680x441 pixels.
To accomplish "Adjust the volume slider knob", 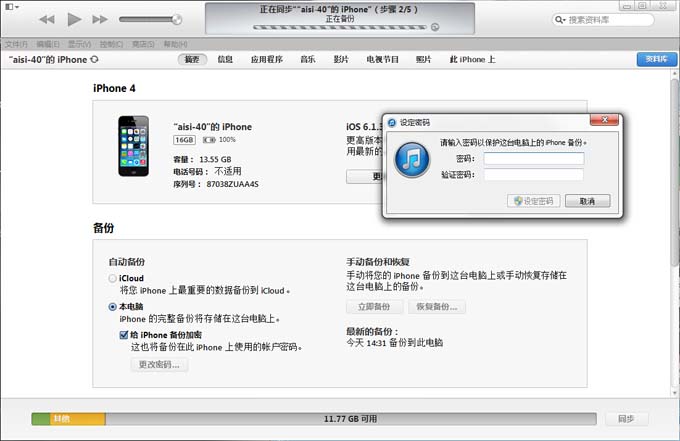I will [x=177, y=19].
